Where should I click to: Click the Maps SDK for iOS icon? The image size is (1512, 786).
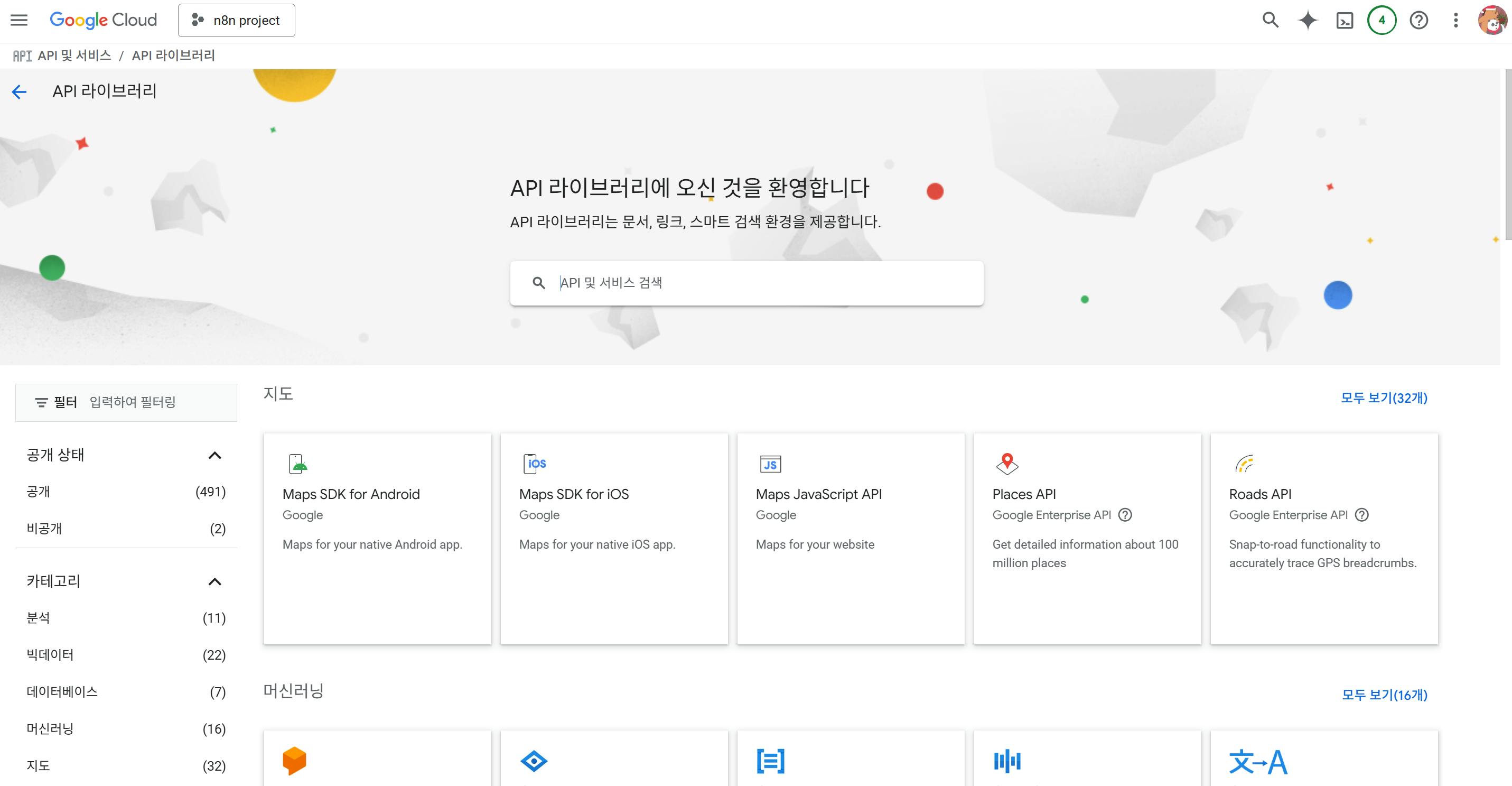pos(535,464)
